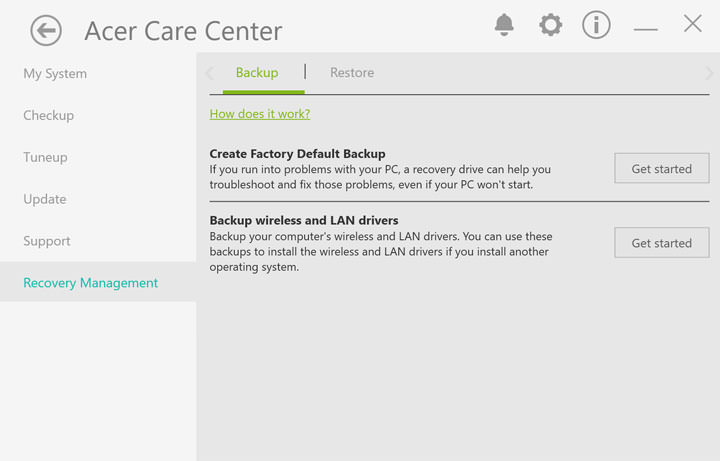Click the info icon

[x=596, y=25]
